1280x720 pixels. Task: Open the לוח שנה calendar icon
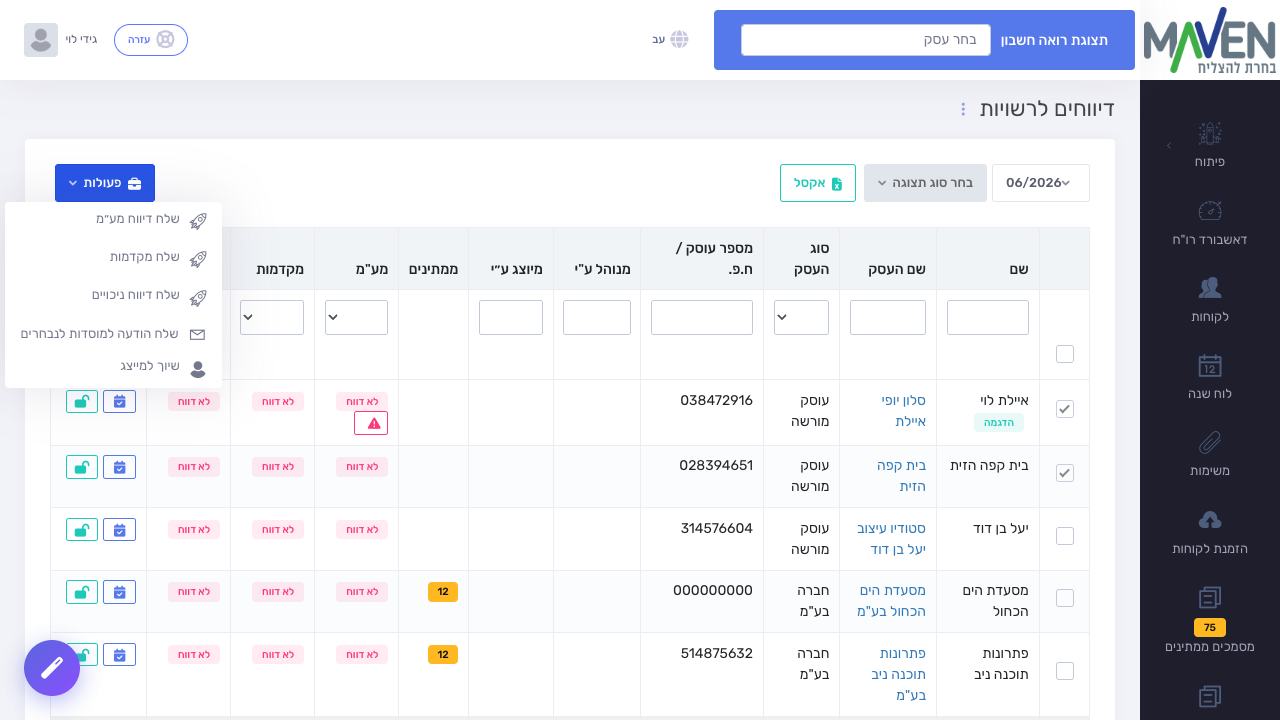coord(1210,365)
